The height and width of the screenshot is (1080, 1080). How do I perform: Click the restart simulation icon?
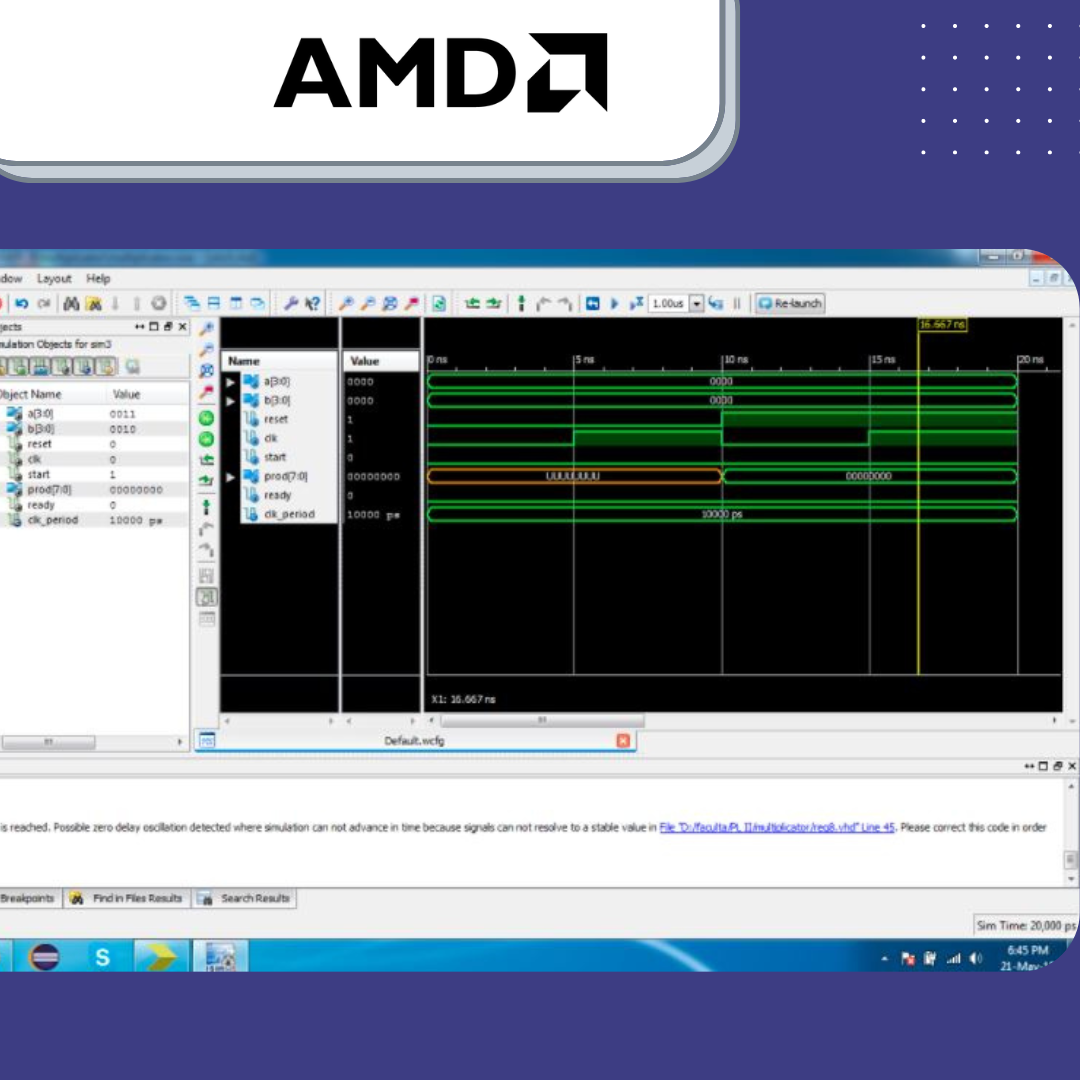pos(593,303)
